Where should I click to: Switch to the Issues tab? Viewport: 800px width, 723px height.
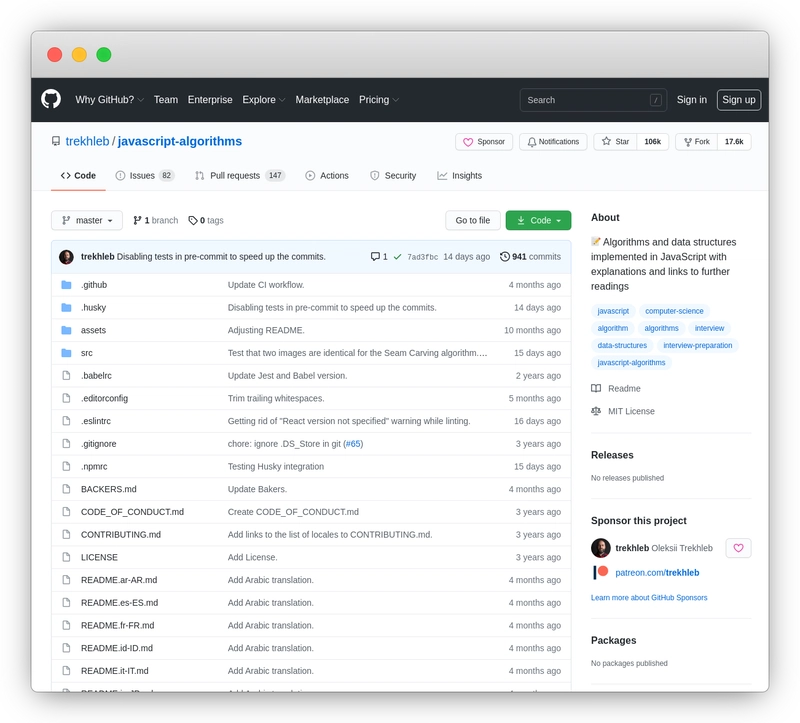(145, 176)
